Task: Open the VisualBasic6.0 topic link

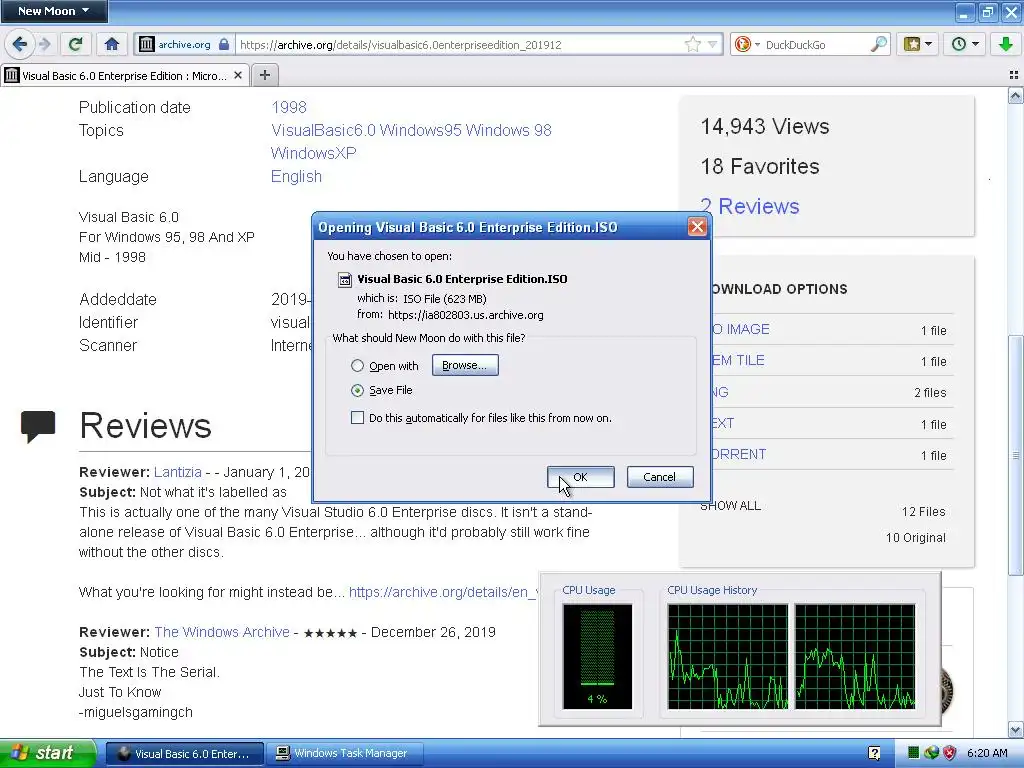Action: pyautogui.click(x=323, y=130)
